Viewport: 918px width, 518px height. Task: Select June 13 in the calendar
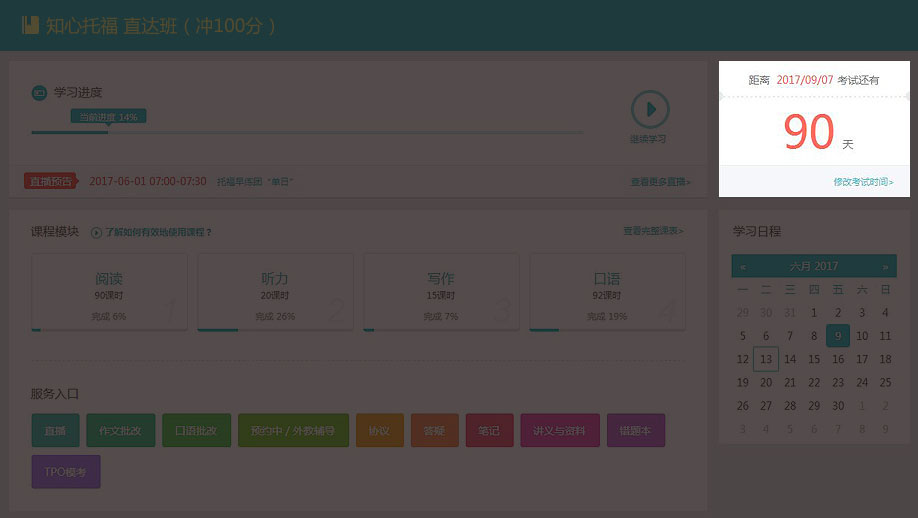click(766, 359)
